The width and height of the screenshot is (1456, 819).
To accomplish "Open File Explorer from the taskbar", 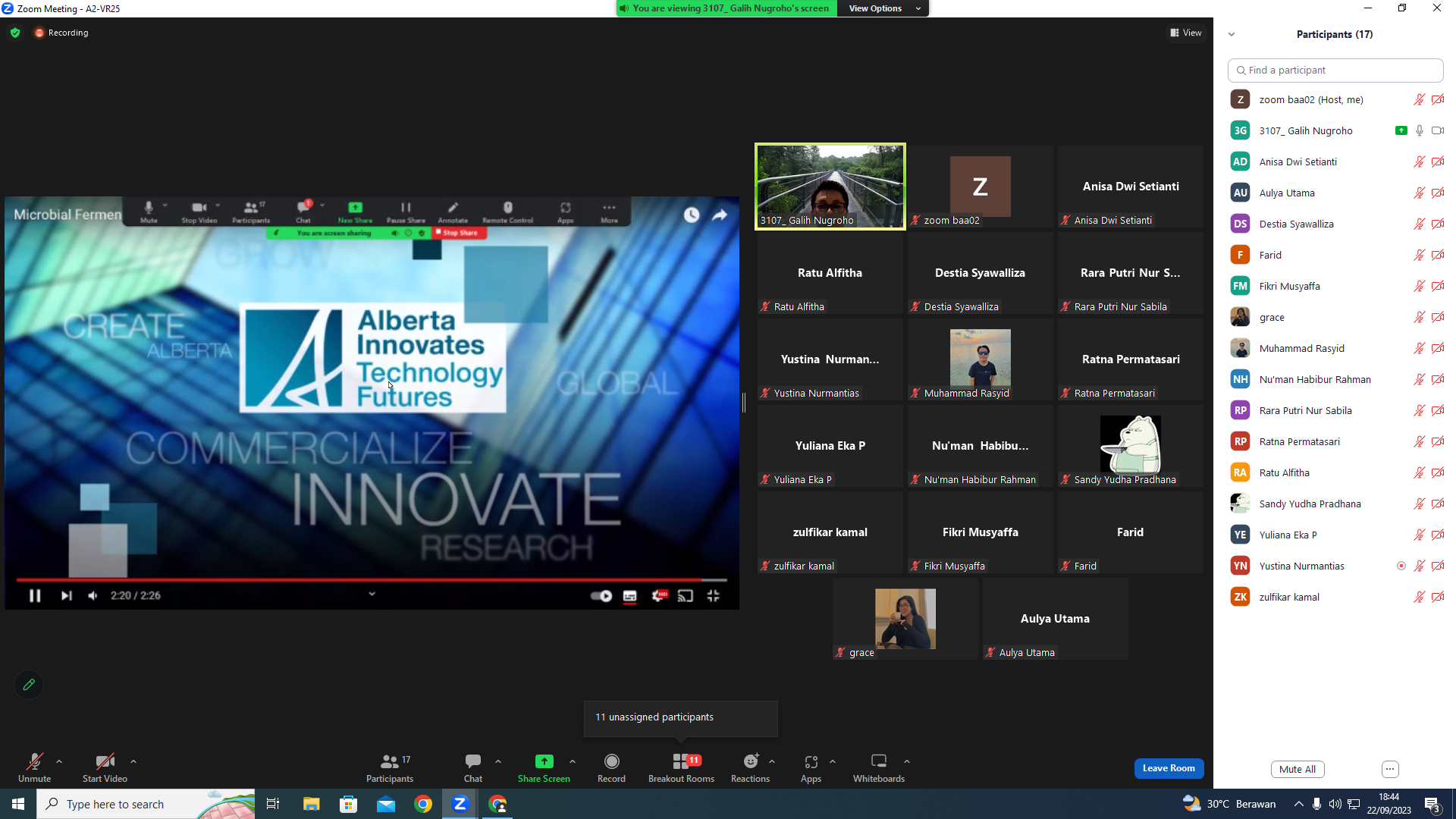I will pos(312,804).
